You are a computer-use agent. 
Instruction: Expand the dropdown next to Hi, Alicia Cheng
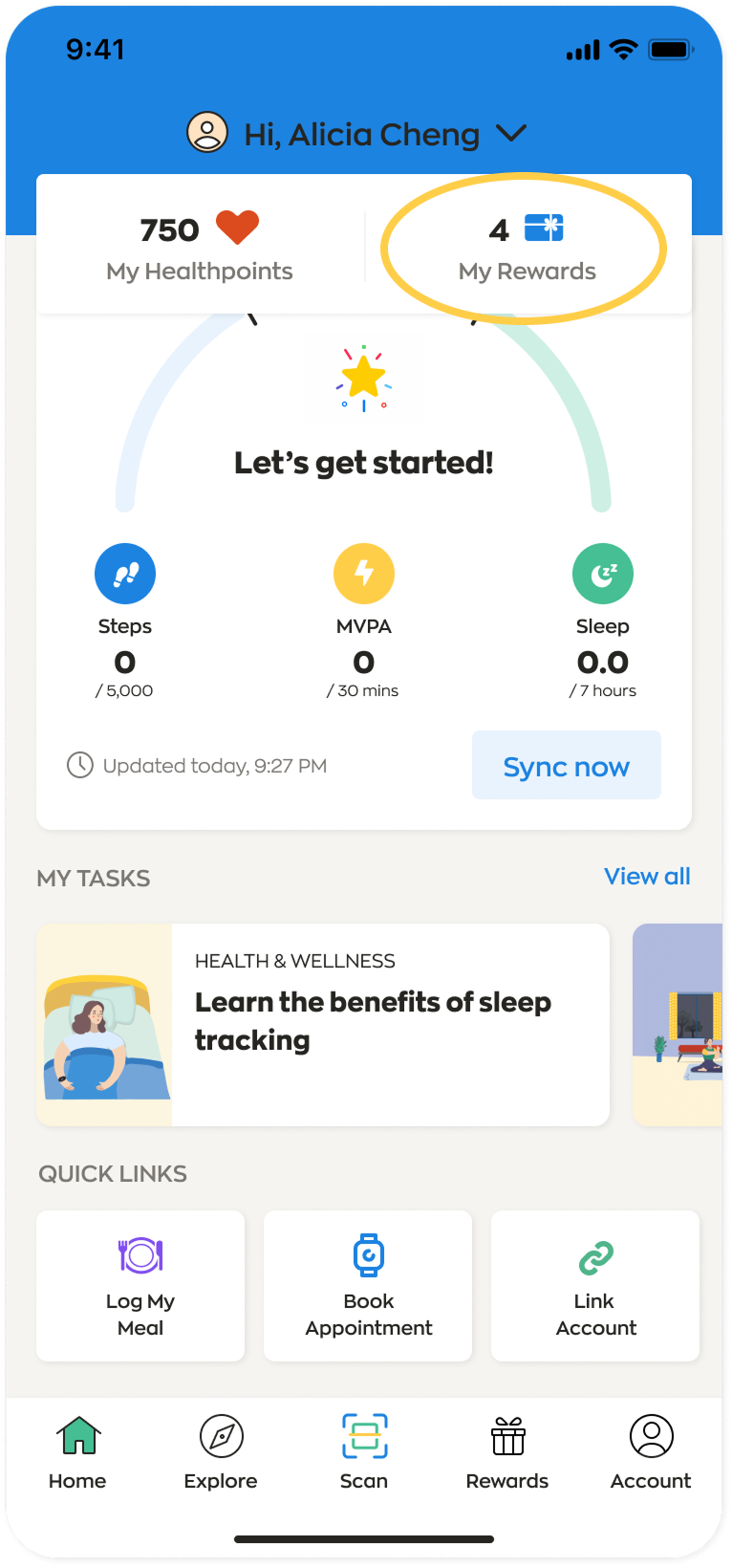click(x=511, y=134)
